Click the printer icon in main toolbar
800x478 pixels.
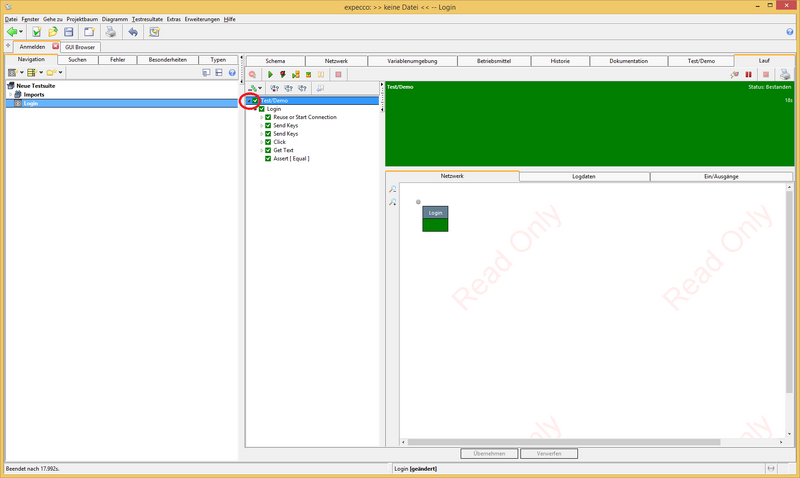[111, 32]
